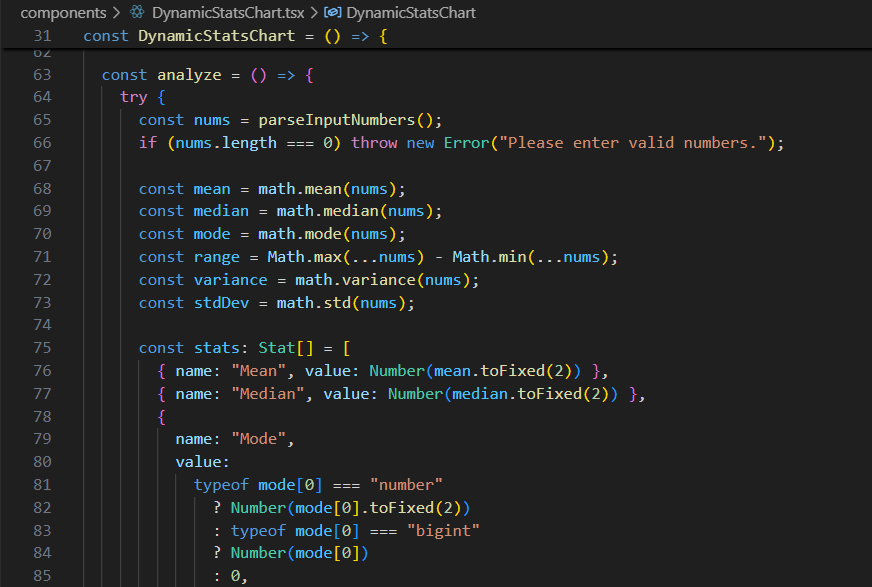Click 'value:' on line 80
The image size is (872, 587).
[x=202, y=462]
